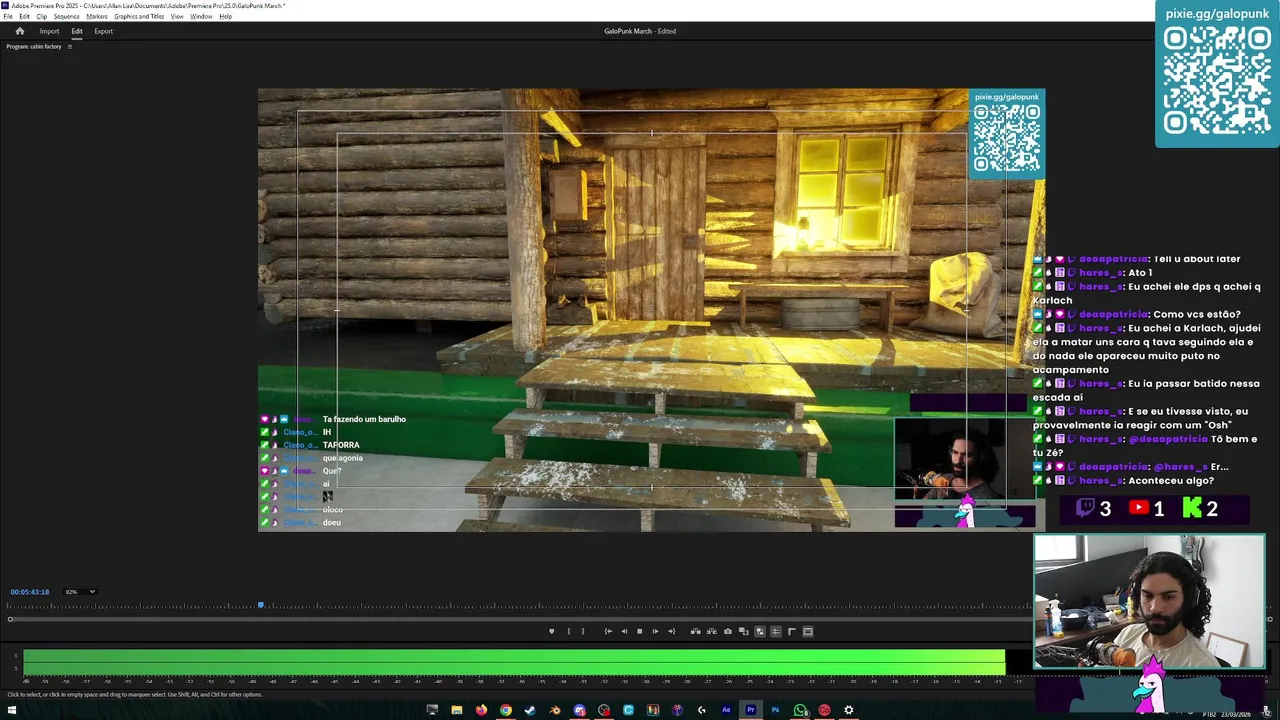Switch to the Export workspace tab
Image resolution: width=1280 pixels, height=720 pixels.
[103, 31]
